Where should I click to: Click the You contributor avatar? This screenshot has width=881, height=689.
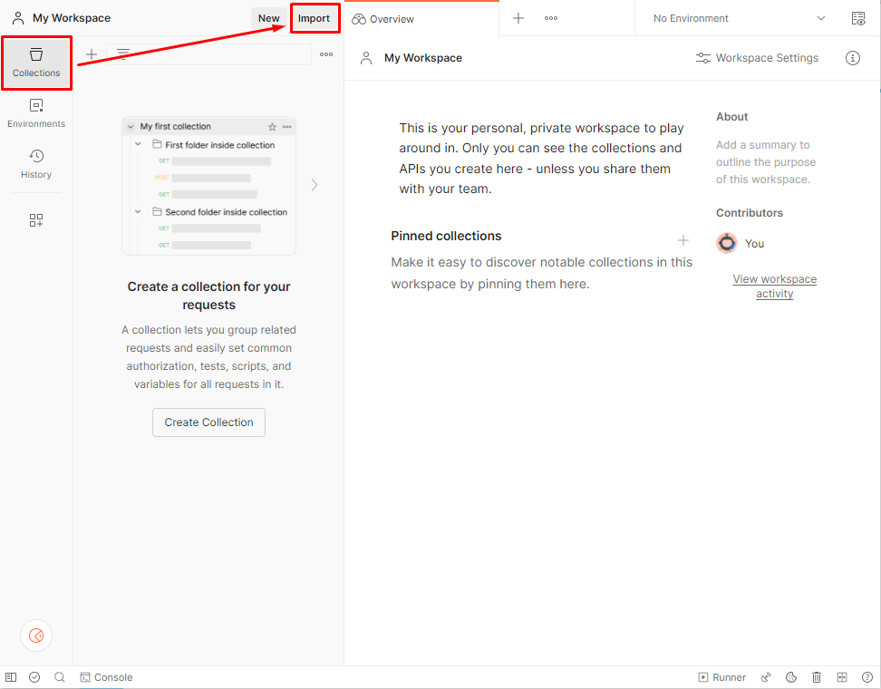coord(726,243)
